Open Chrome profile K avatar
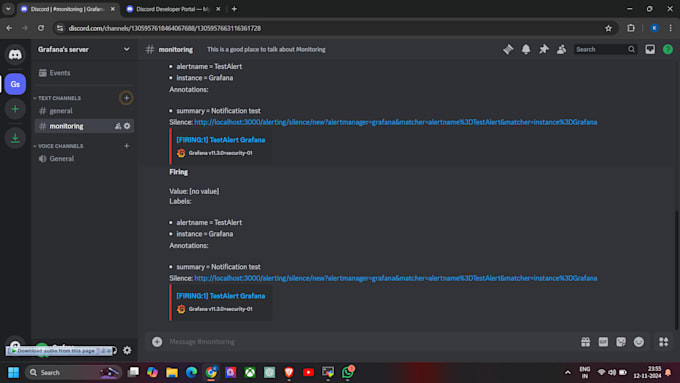This screenshot has width=680, height=383. click(x=654, y=28)
